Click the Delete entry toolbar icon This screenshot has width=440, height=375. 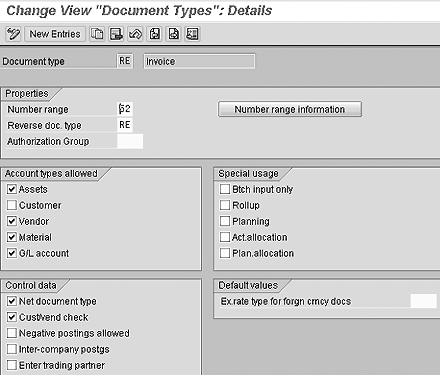tap(116, 34)
